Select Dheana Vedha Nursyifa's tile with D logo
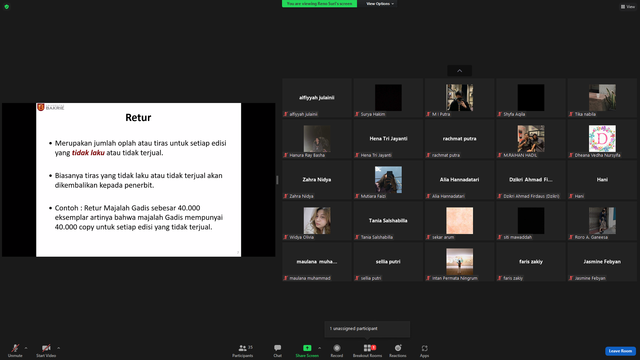The width and height of the screenshot is (640, 360). coord(602,139)
